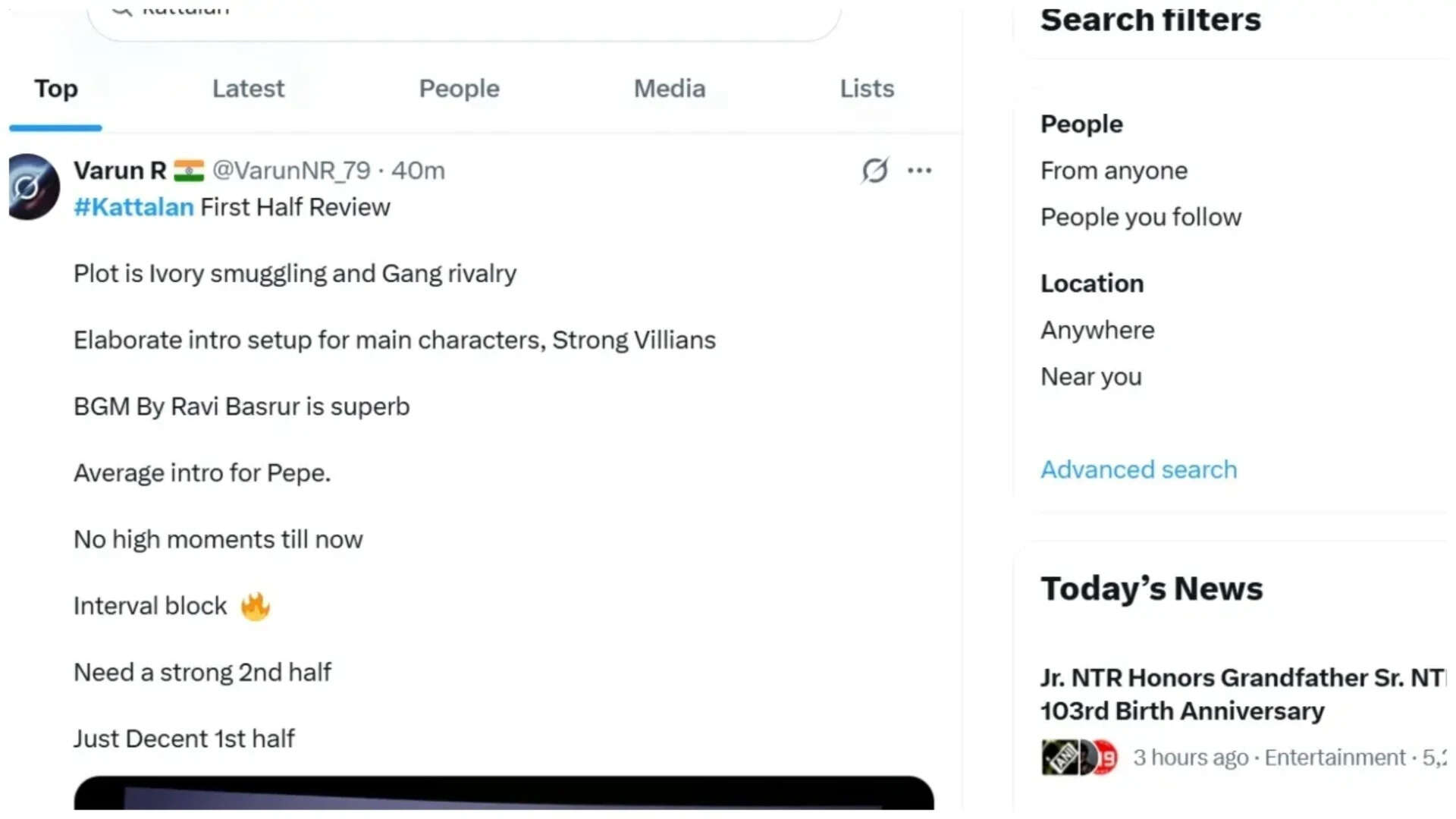1456x819 pixels.
Task: Open the Advanced search link
Action: click(x=1138, y=469)
